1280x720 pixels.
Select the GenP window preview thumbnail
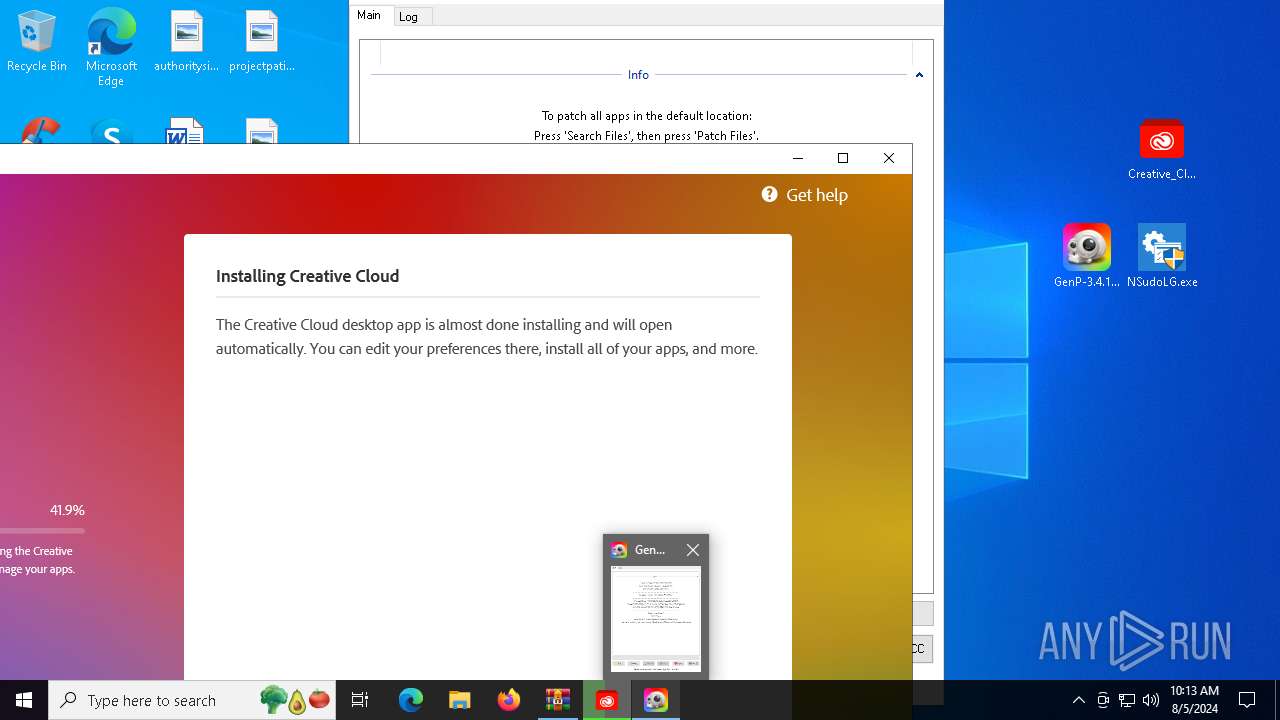[x=656, y=618]
